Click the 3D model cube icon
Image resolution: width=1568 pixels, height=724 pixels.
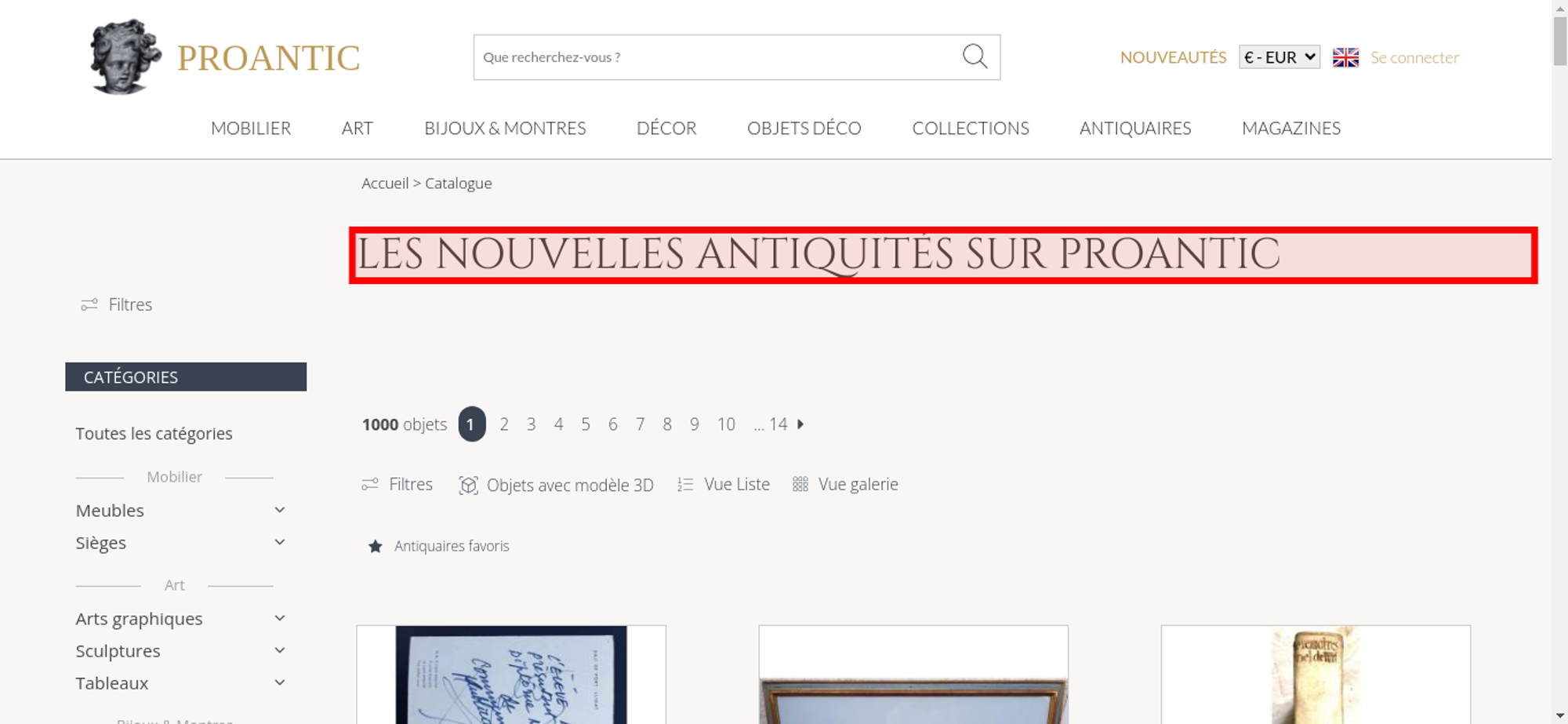point(468,485)
